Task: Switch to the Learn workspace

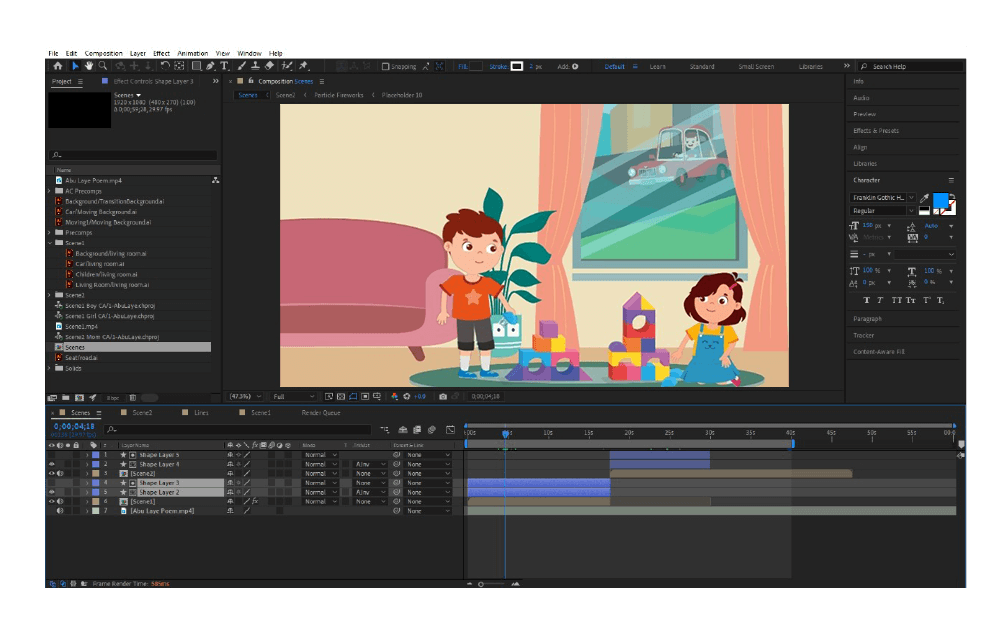Action: pos(657,67)
